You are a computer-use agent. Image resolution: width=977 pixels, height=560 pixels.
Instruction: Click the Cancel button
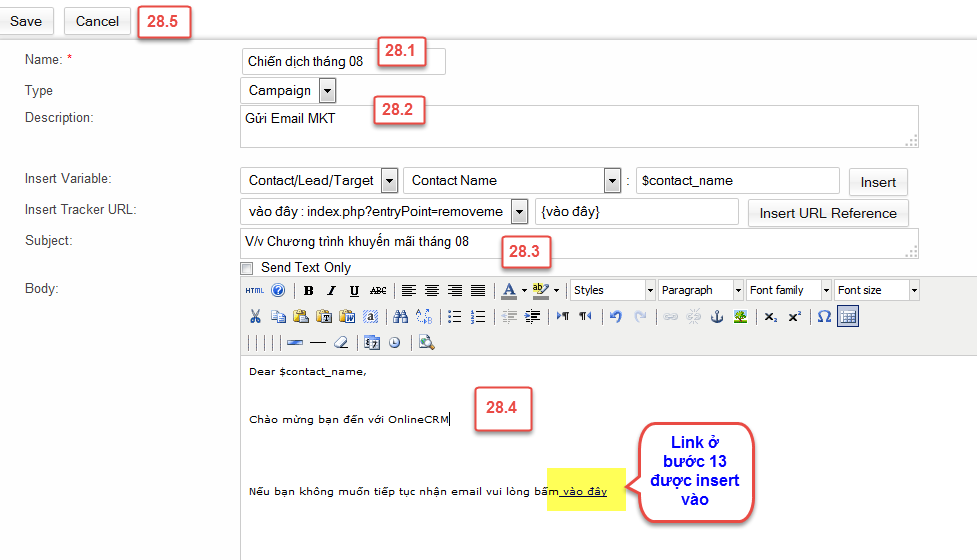(x=97, y=21)
